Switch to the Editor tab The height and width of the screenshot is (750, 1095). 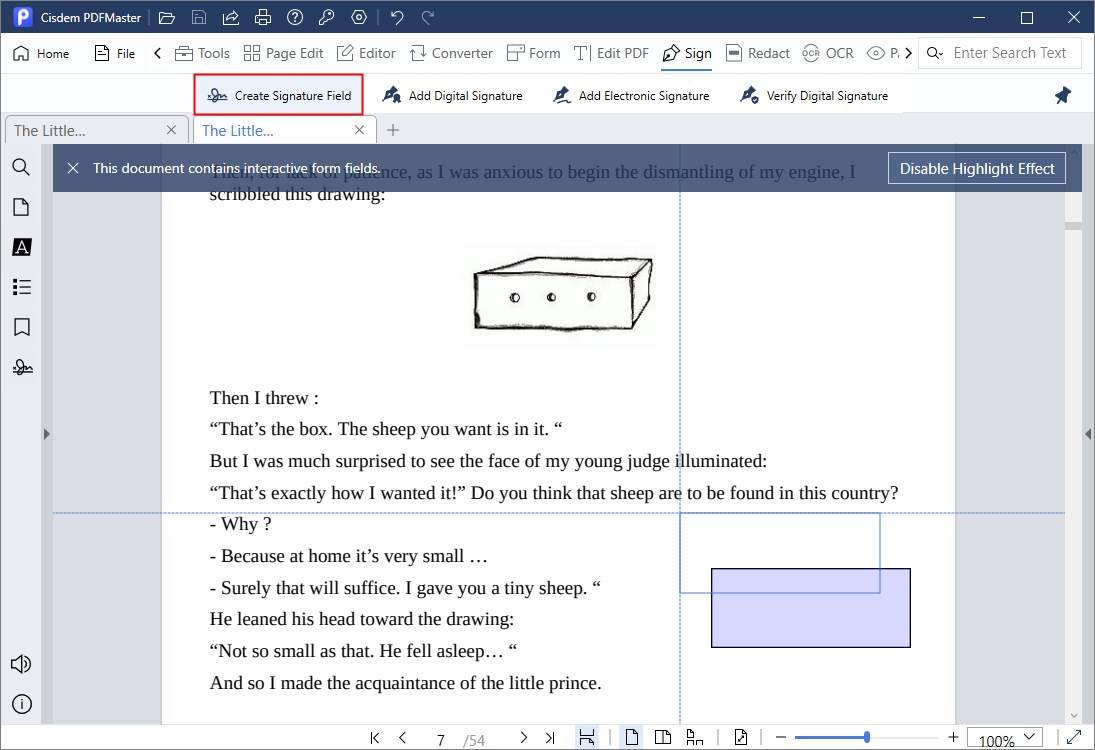pyautogui.click(x=366, y=53)
